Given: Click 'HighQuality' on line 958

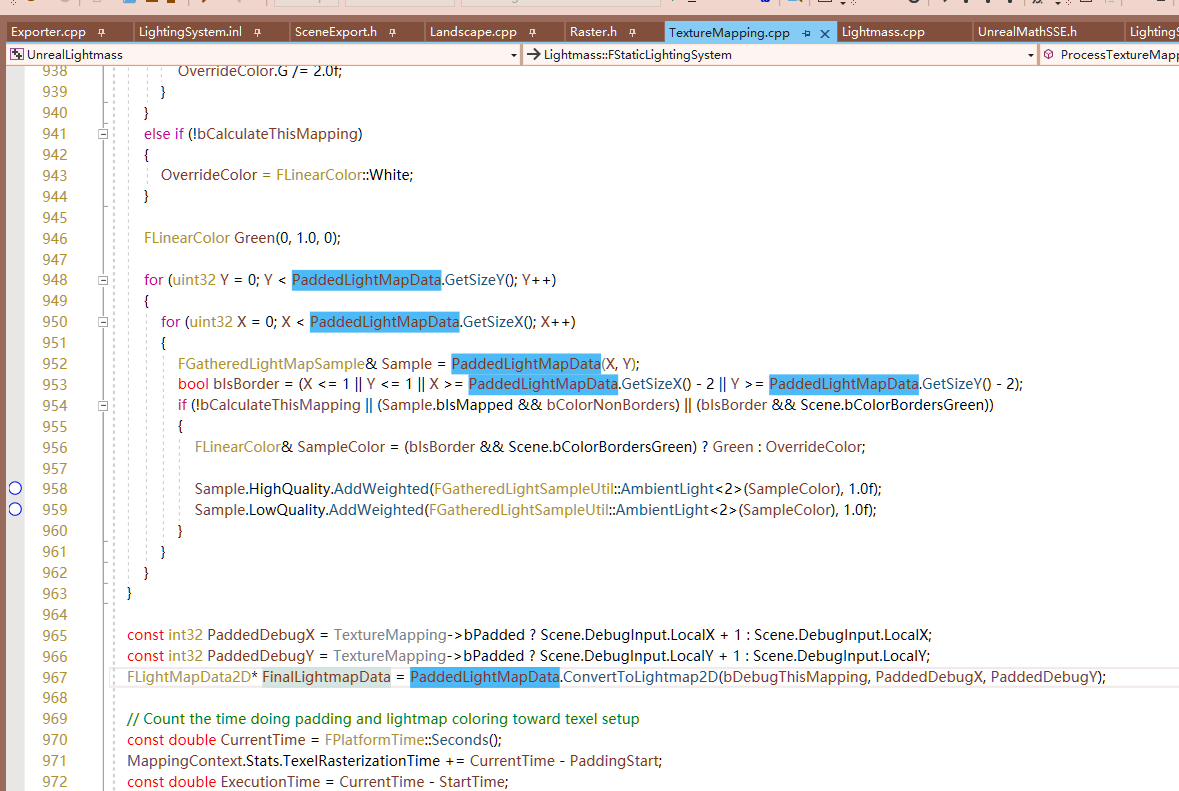Looking at the screenshot, I should (x=289, y=489).
